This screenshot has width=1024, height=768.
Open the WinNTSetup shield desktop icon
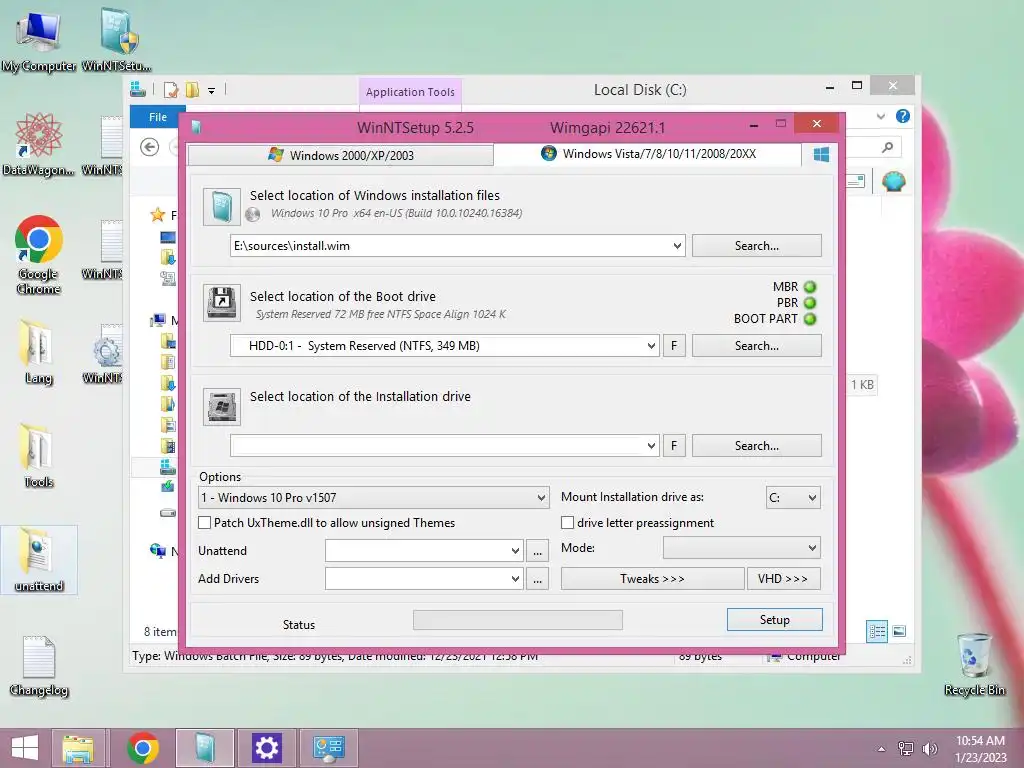pos(117,41)
